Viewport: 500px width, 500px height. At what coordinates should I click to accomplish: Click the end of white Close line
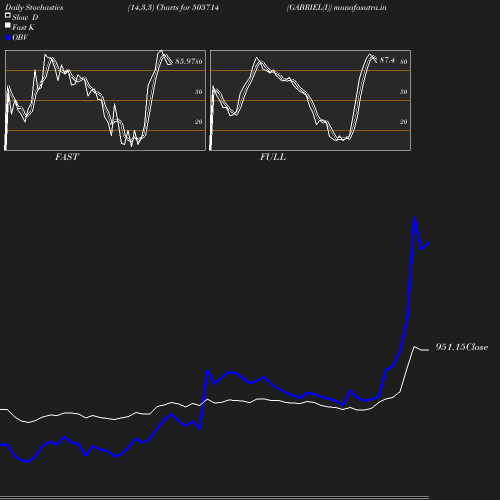428,350
